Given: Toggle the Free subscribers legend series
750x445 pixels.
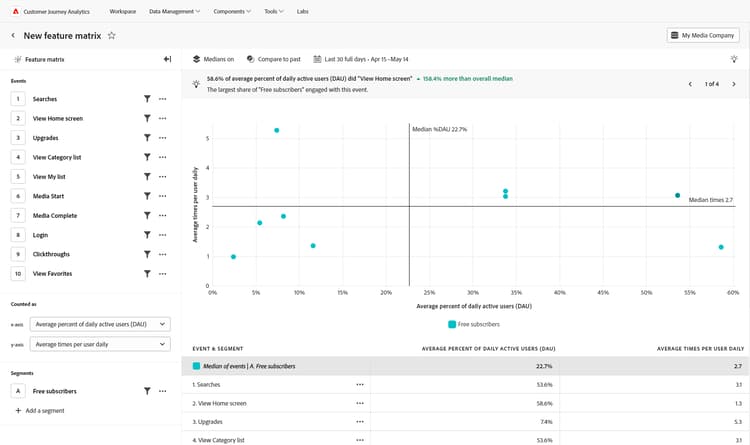Looking at the screenshot, I should tap(473, 324).
